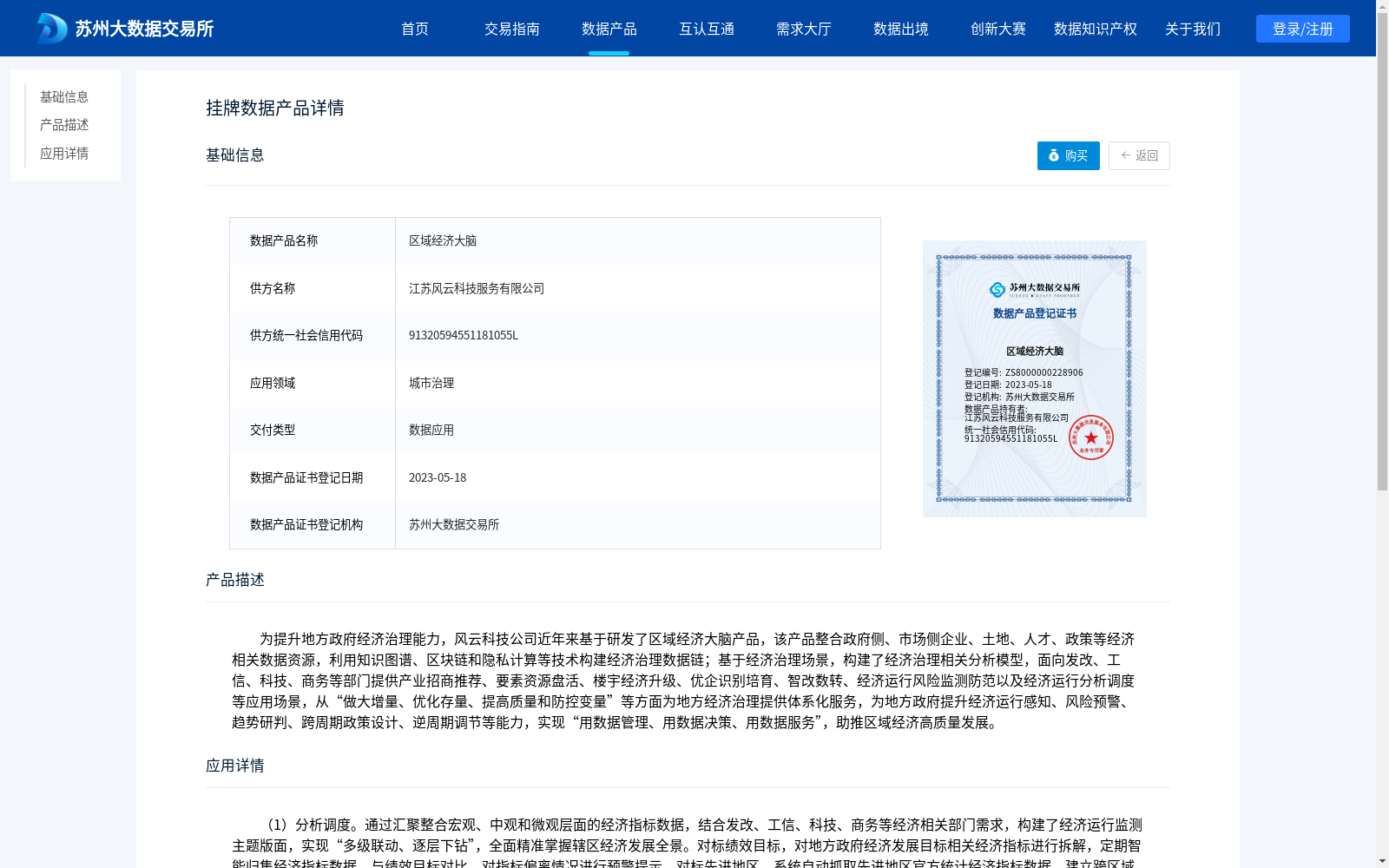The width and height of the screenshot is (1389, 868).
Task: Open the 数据产品登记证书 certificate image
Action: pos(1035,378)
